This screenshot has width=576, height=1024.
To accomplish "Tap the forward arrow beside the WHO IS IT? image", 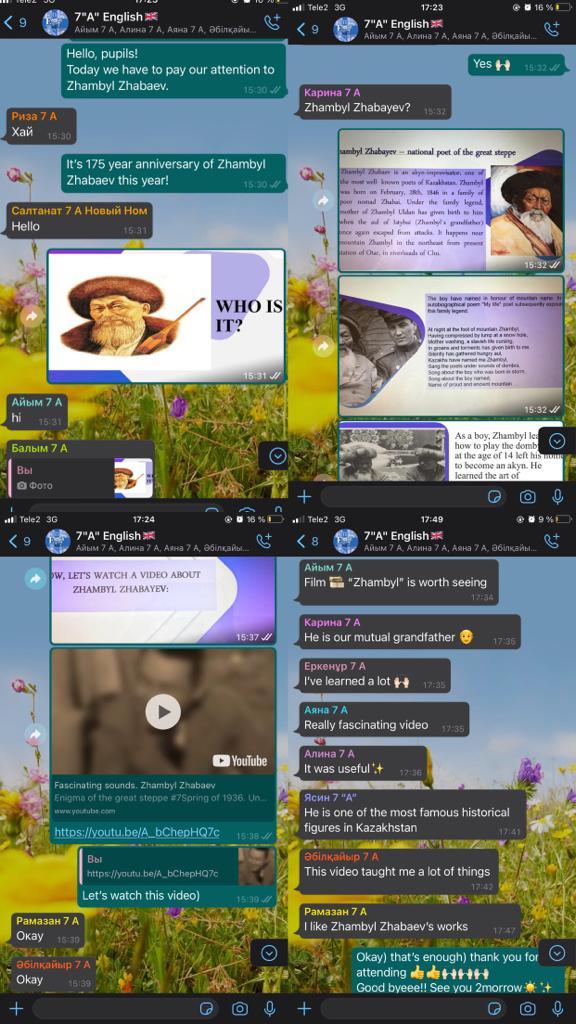I will point(33,317).
